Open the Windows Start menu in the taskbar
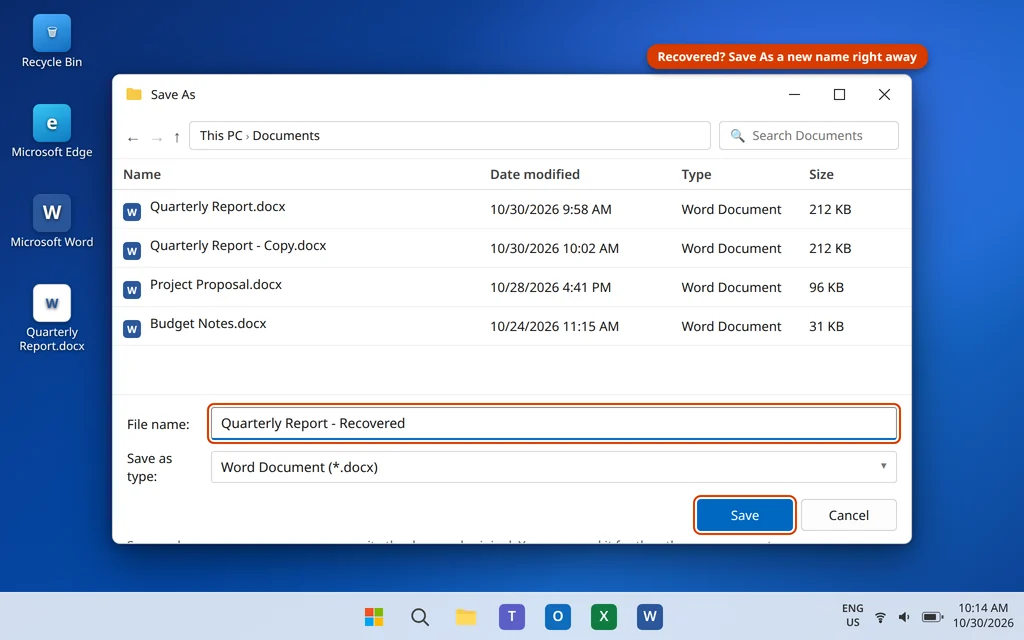The width and height of the screenshot is (1024, 640). 374,616
